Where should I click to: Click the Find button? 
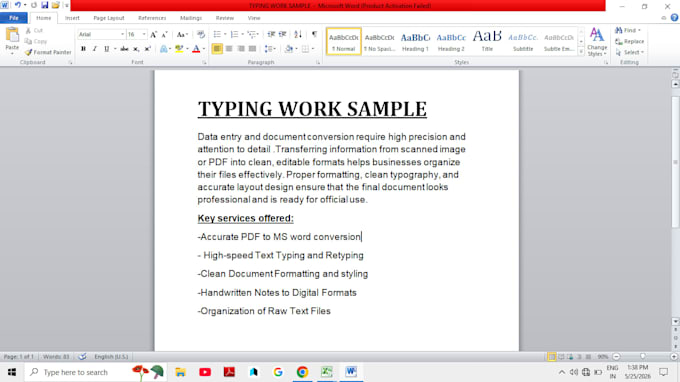click(x=628, y=30)
